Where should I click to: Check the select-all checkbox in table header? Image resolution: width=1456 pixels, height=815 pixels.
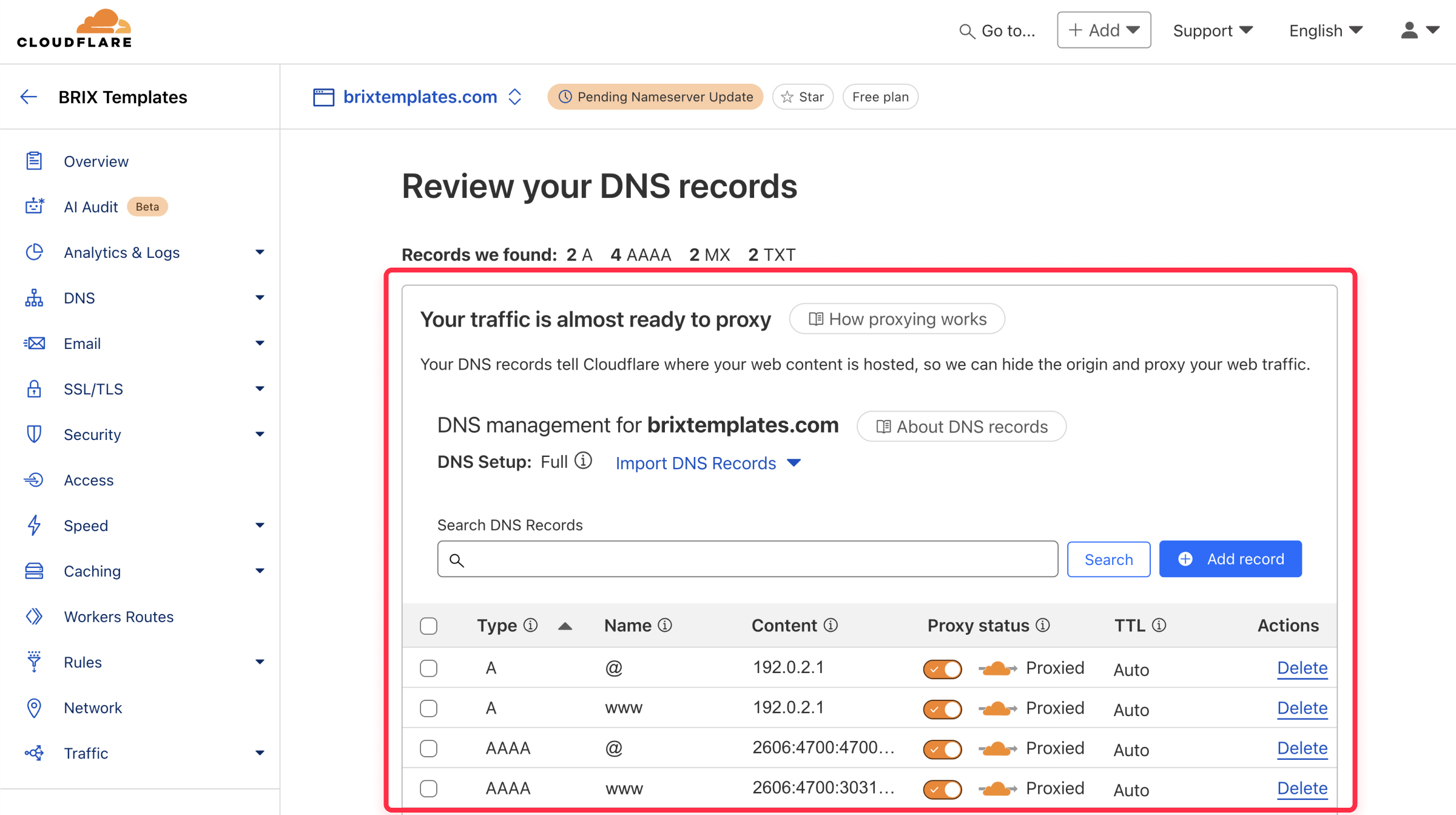click(x=429, y=626)
